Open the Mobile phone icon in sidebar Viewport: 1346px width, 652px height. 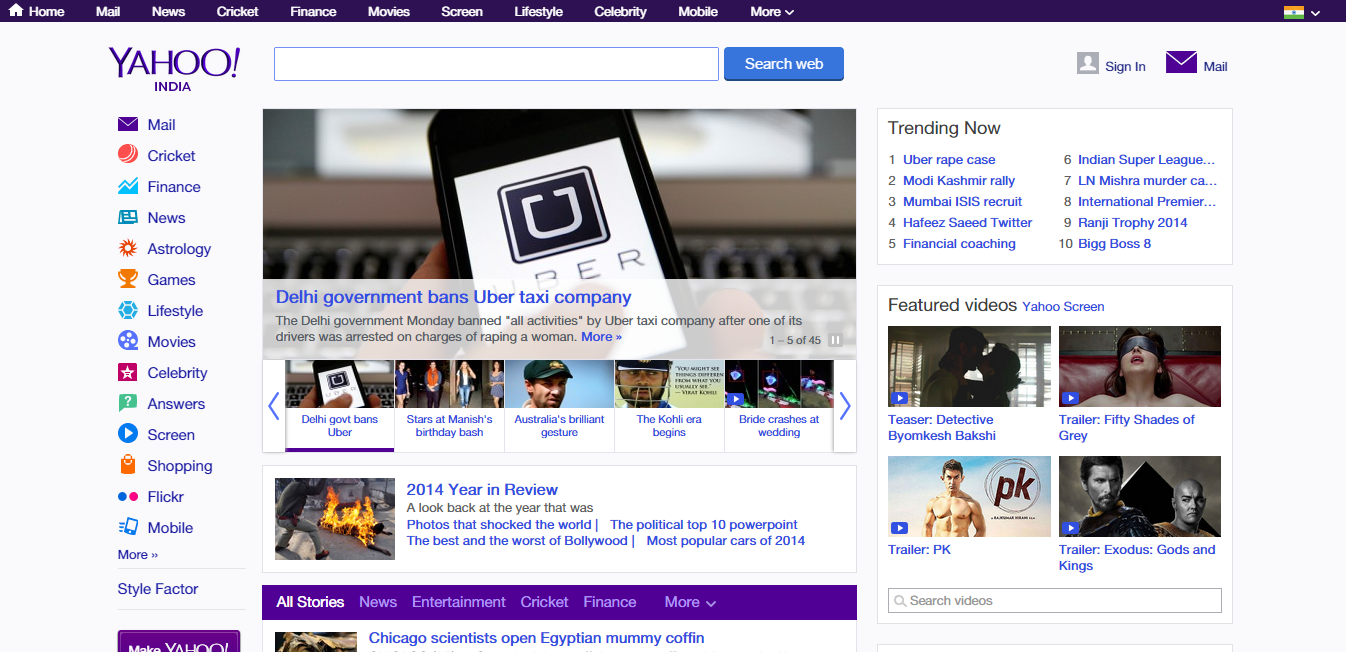128,527
